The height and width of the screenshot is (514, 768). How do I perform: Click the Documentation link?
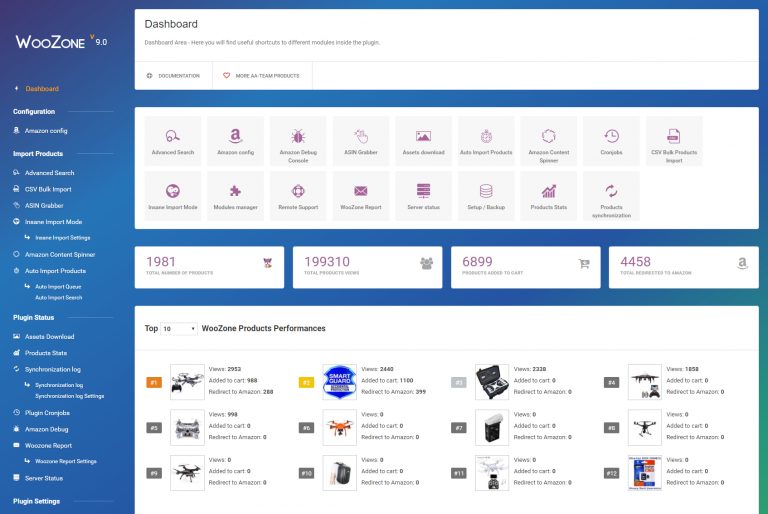coord(173,76)
